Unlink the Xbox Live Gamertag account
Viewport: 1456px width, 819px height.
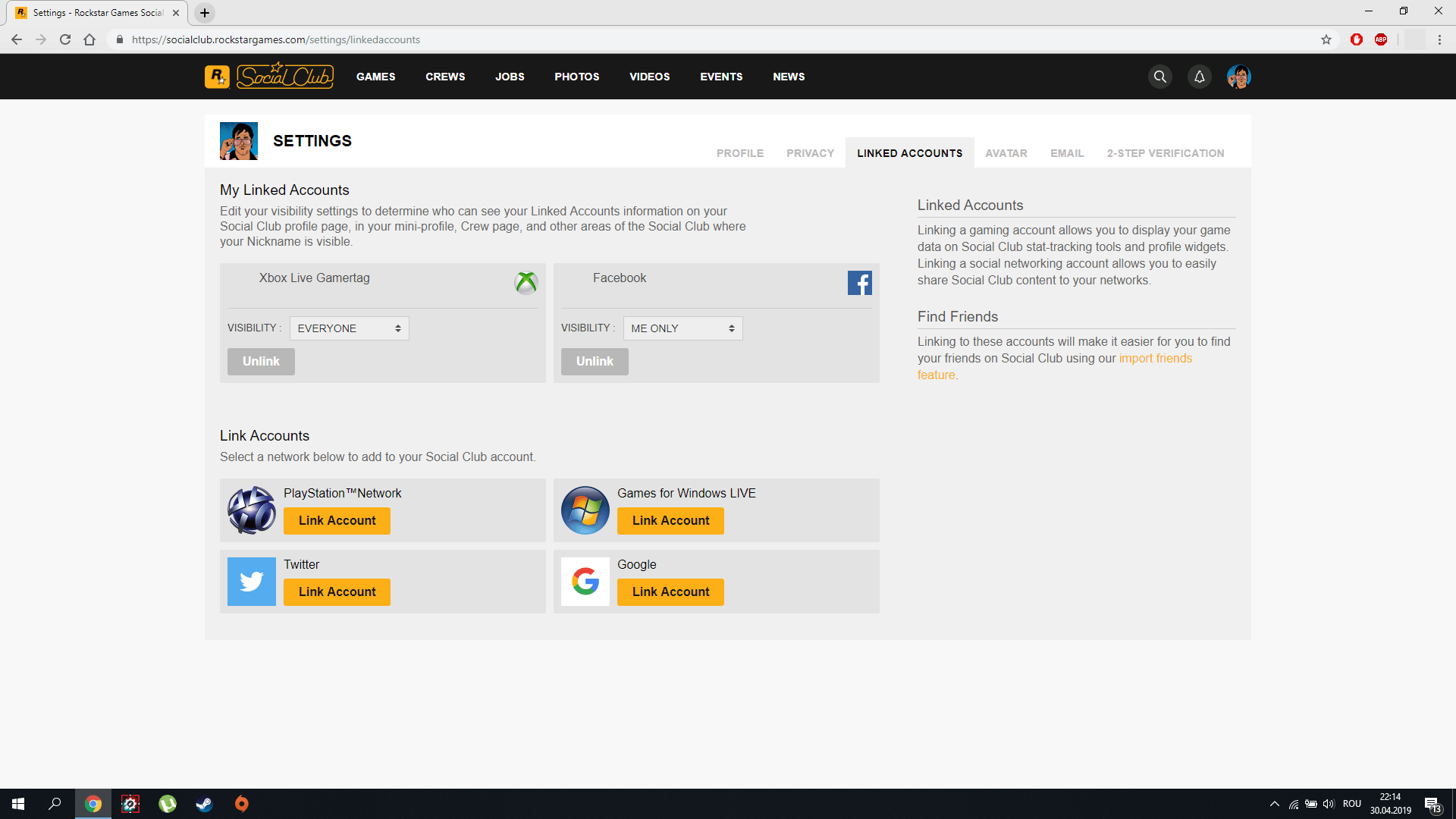(260, 360)
